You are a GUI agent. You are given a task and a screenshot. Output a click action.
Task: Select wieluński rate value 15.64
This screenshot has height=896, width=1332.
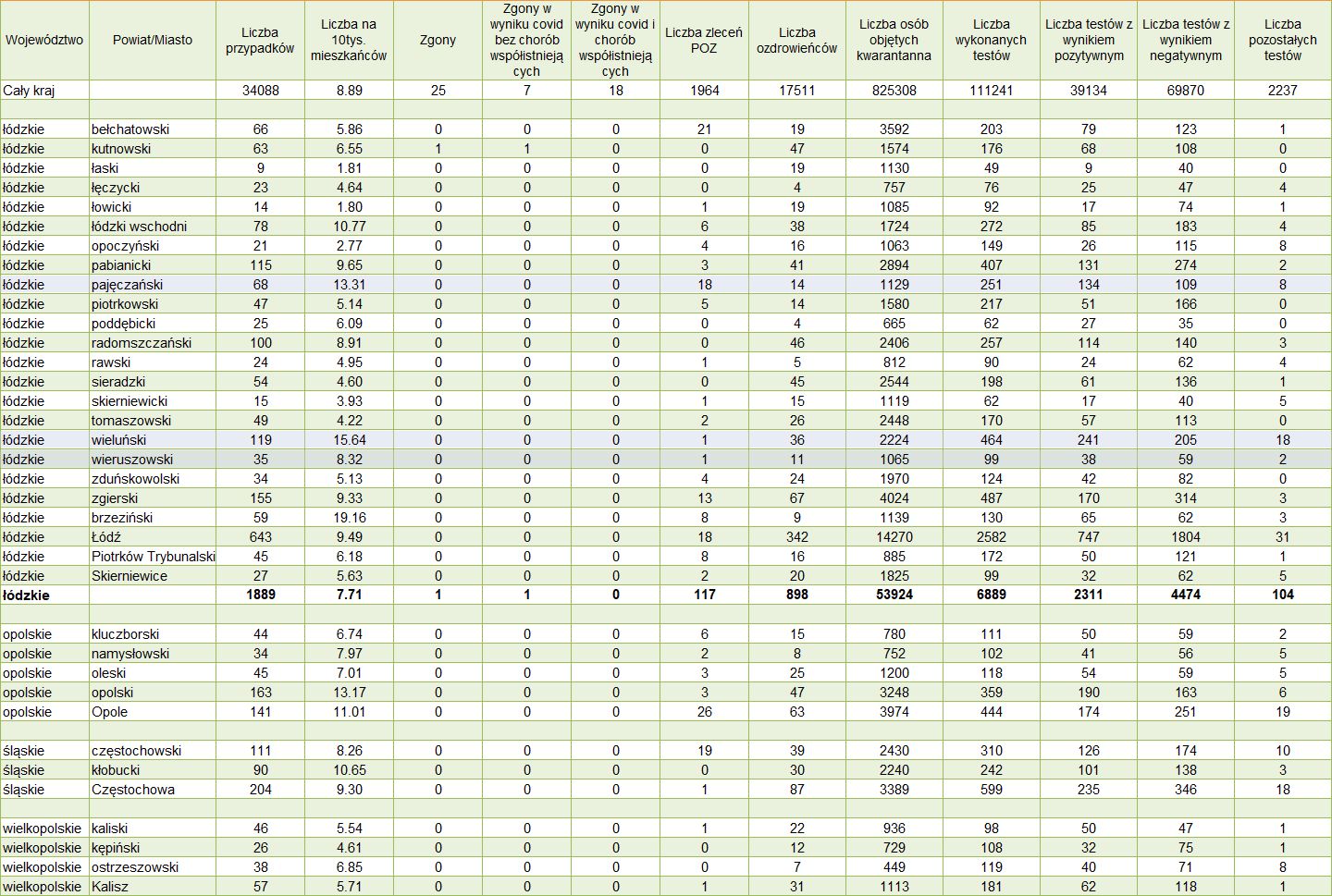[349, 440]
